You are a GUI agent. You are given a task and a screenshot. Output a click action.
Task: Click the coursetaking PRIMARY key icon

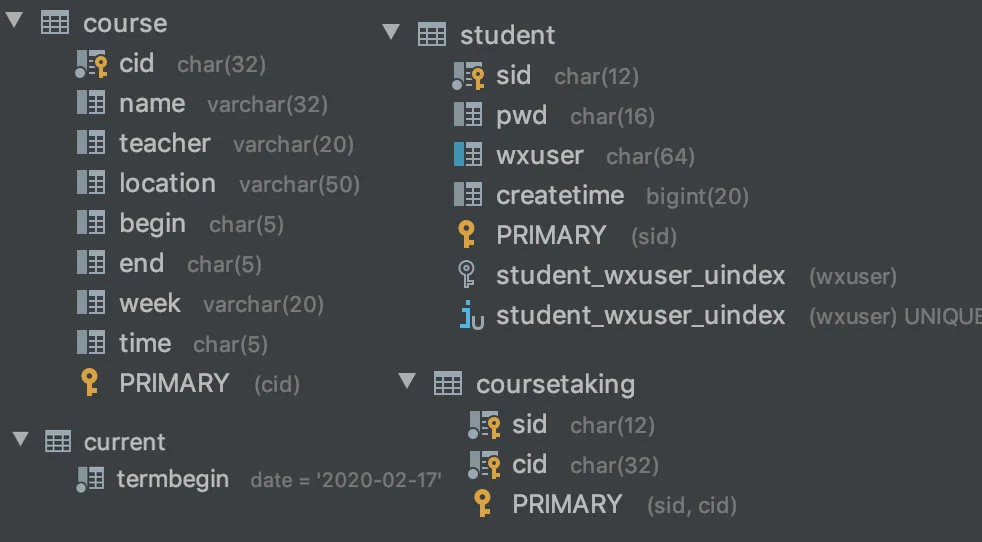click(x=482, y=503)
